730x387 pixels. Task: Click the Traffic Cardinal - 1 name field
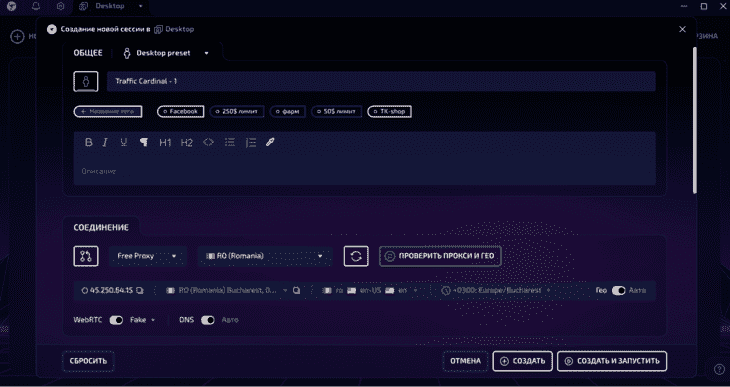coord(381,81)
